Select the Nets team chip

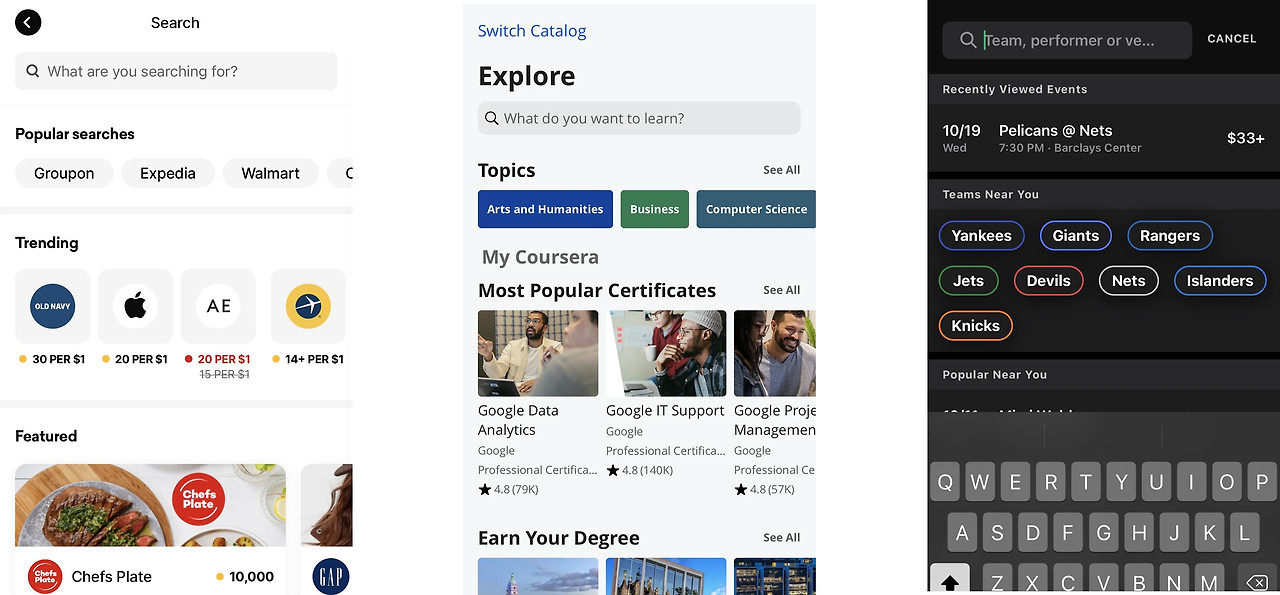(x=1128, y=281)
